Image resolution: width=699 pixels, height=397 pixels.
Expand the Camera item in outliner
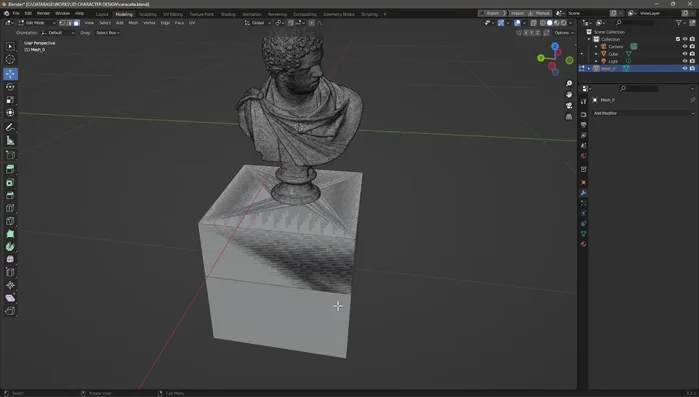[596, 46]
